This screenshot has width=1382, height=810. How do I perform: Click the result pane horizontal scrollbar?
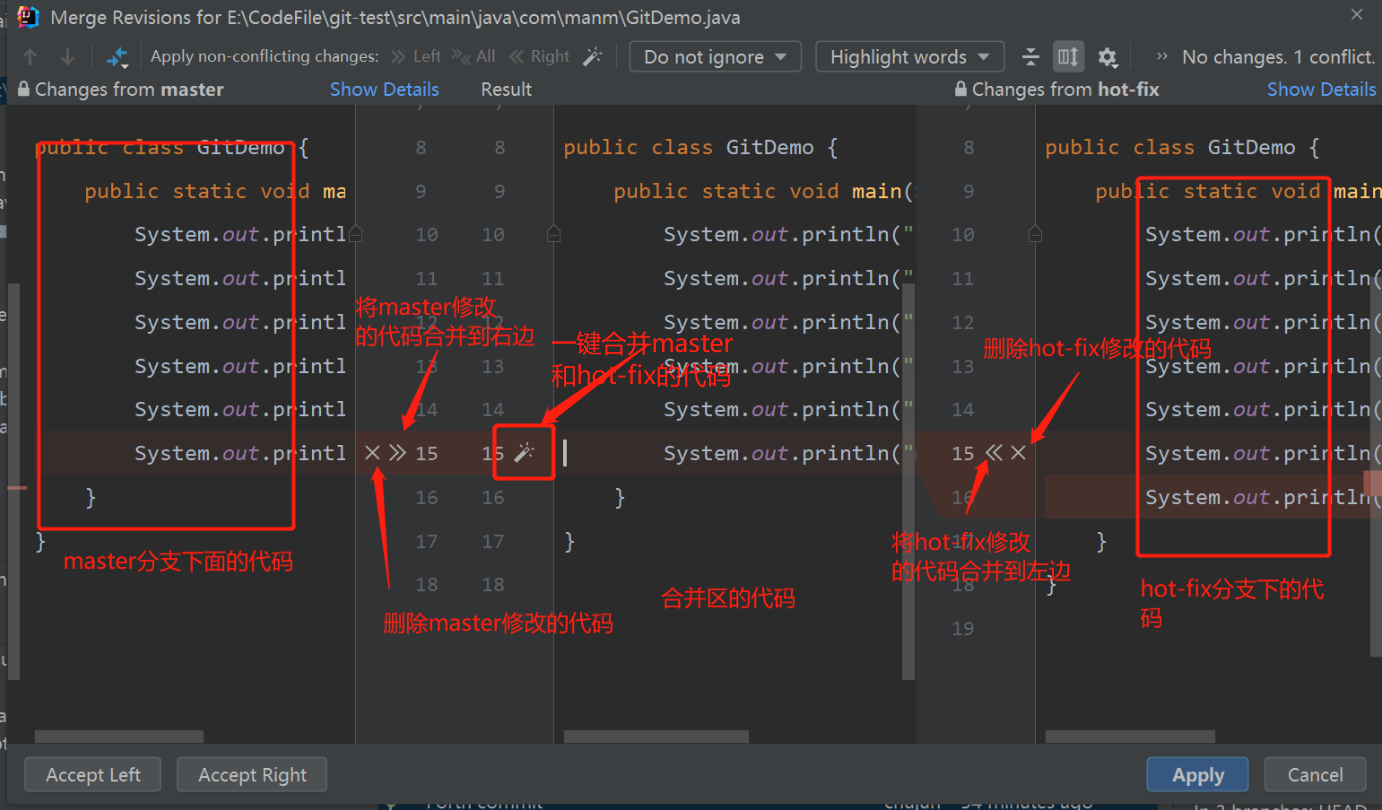[656, 736]
